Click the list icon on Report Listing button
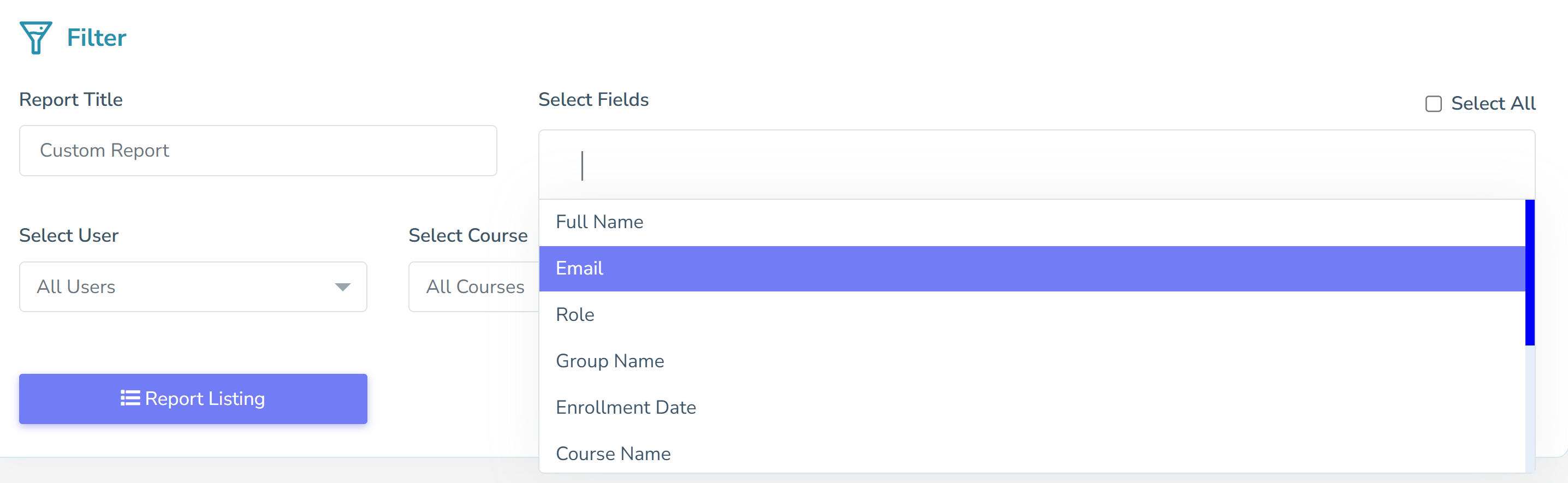 click(130, 398)
